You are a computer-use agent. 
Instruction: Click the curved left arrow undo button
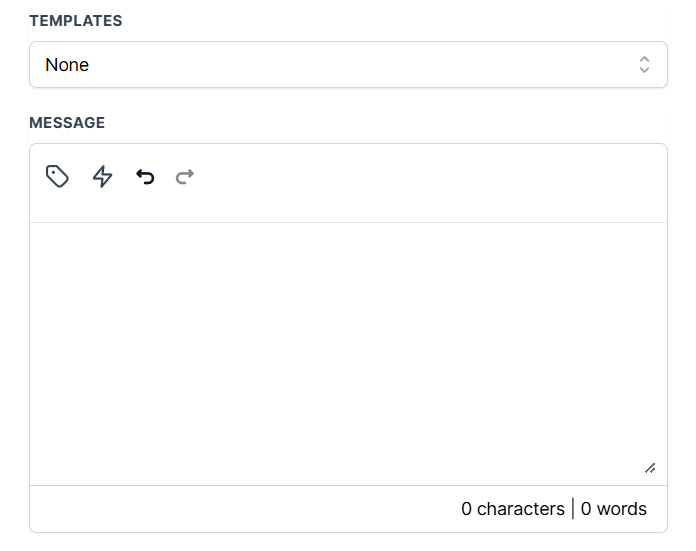click(145, 177)
